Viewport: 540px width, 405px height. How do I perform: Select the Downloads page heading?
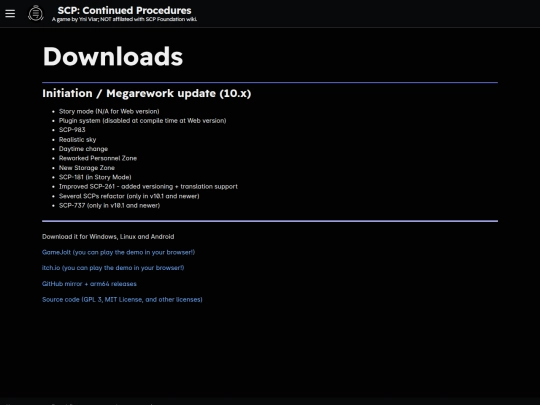click(113, 56)
